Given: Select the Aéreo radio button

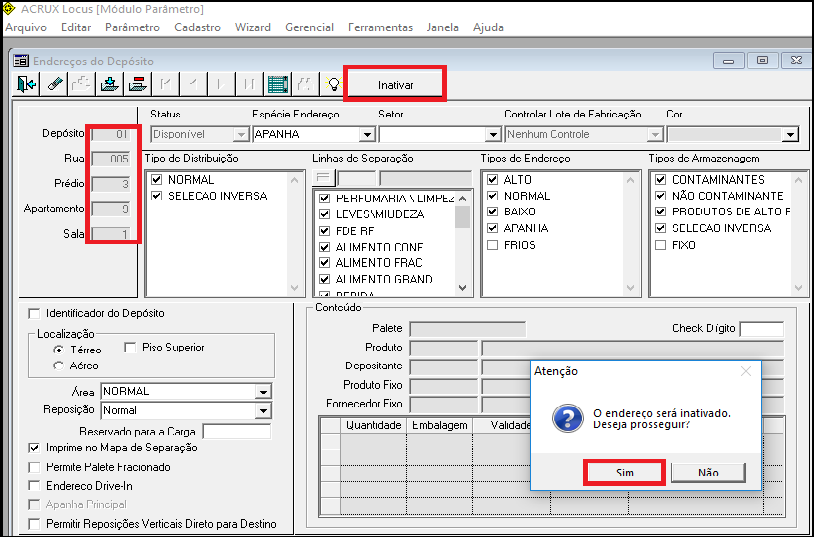Looking at the screenshot, I should pos(58,366).
